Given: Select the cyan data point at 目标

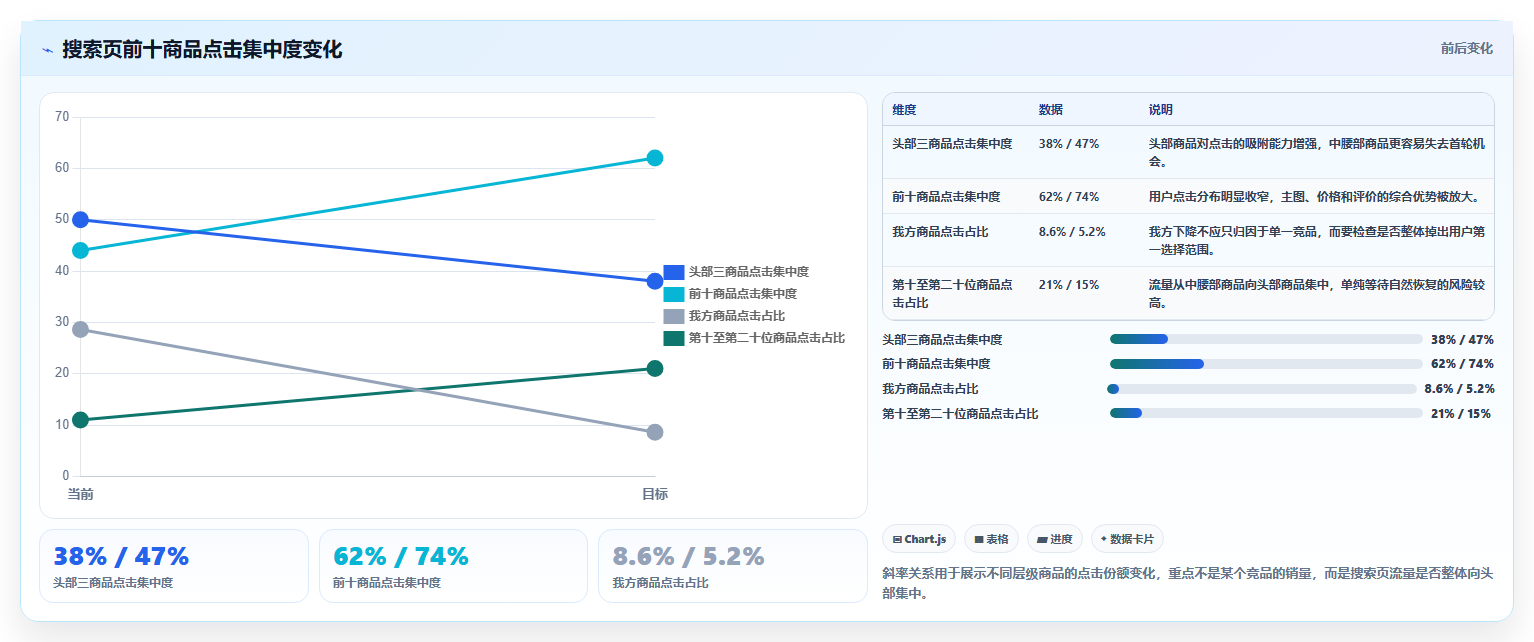Looking at the screenshot, I should [655, 158].
